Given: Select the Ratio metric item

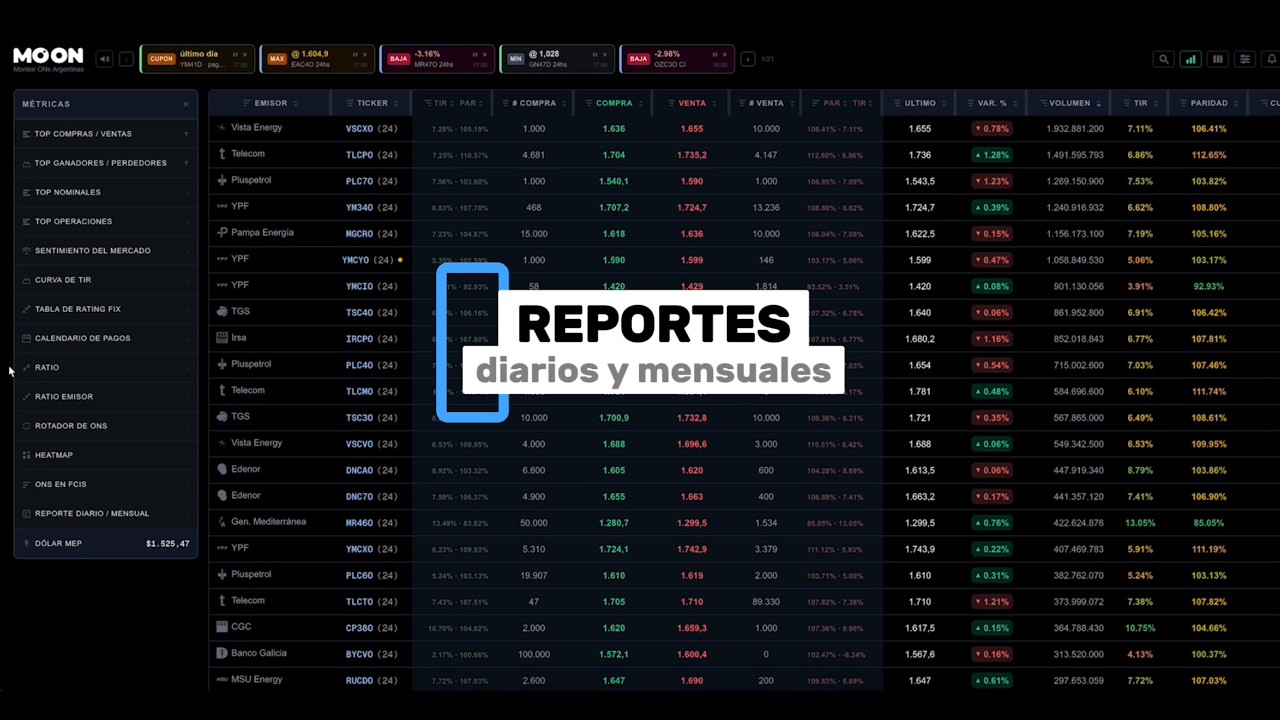Looking at the screenshot, I should (105, 367).
